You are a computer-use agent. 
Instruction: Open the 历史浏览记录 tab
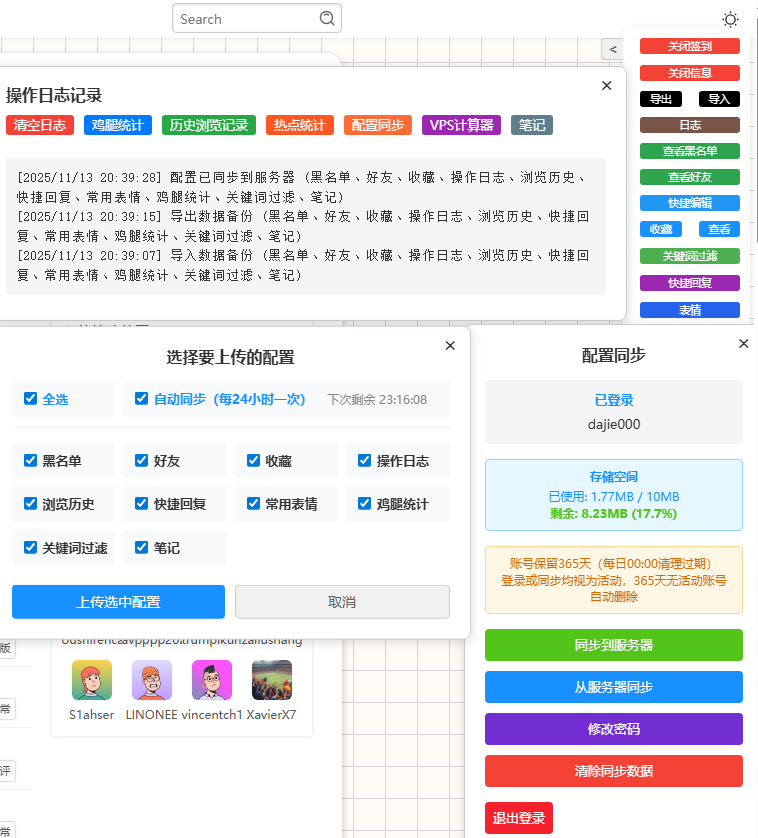click(209, 125)
